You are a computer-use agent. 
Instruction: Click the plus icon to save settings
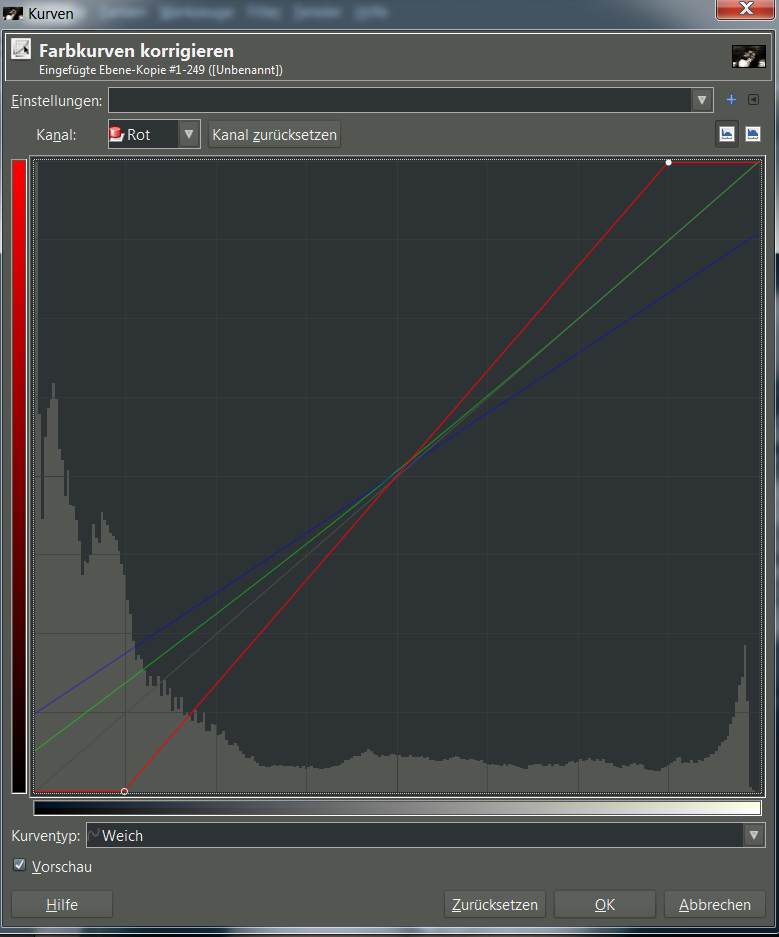tap(731, 100)
